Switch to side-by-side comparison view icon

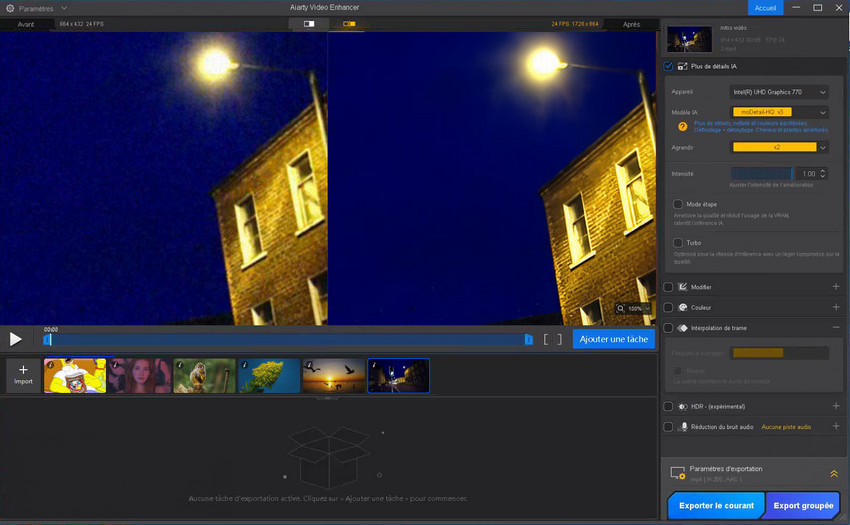click(349, 24)
